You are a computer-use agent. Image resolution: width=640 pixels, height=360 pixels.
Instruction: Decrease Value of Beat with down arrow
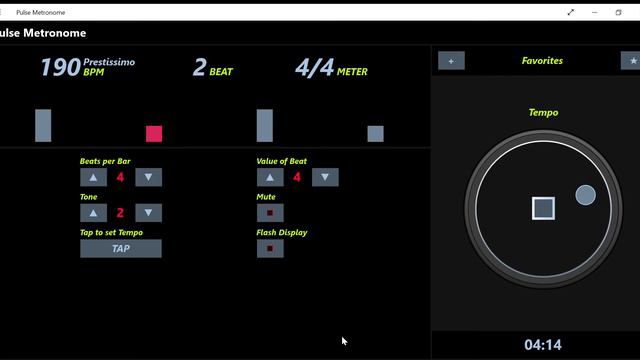(325, 177)
